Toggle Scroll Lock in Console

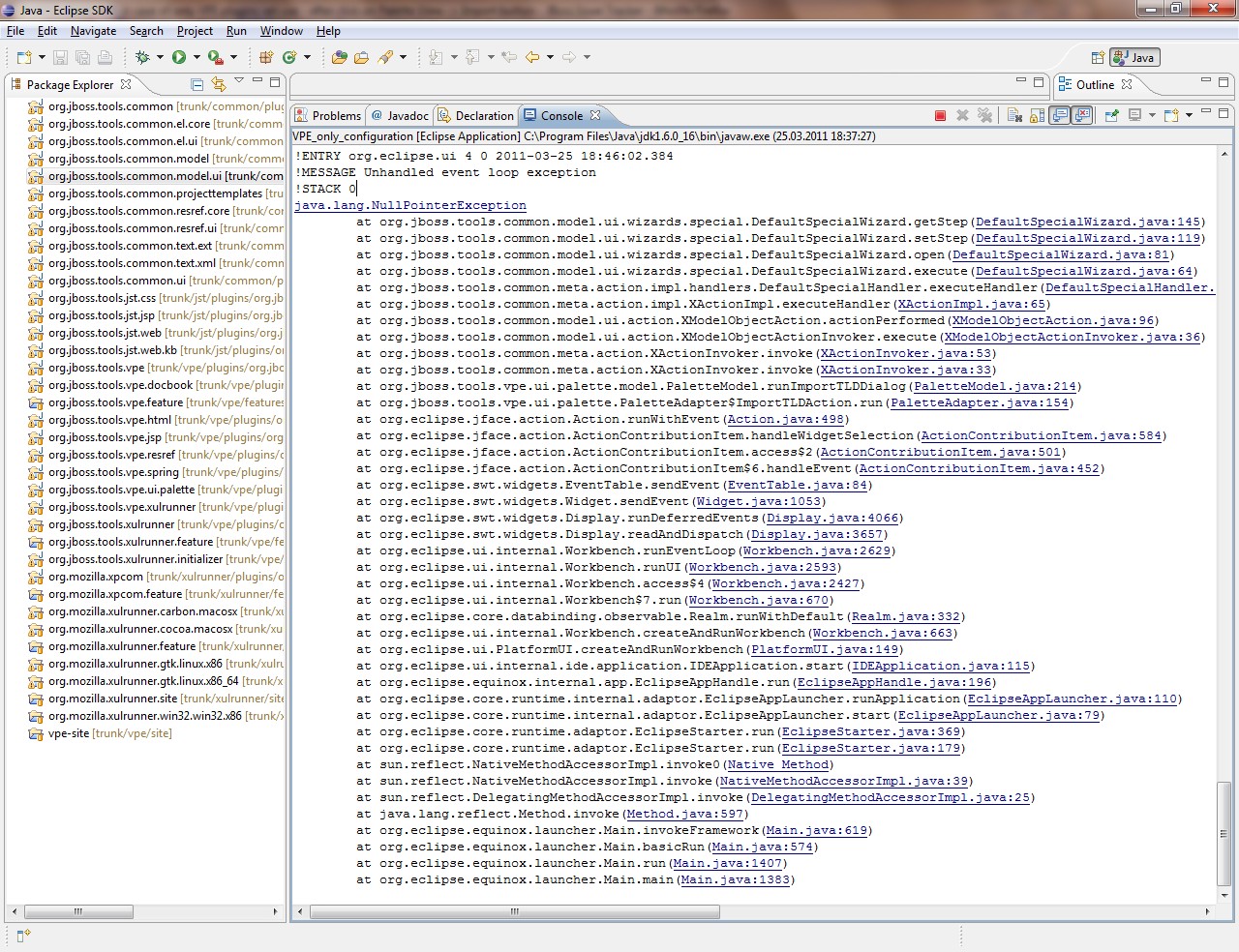(x=1037, y=115)
